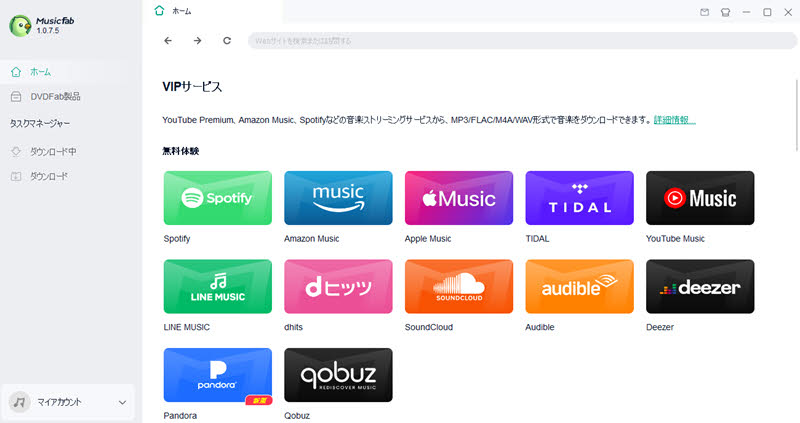The width and height of the screenshot is (800, 423).
Task: Open the dhits (dヒッツ) tile
Action: click(x=338, y=286)
